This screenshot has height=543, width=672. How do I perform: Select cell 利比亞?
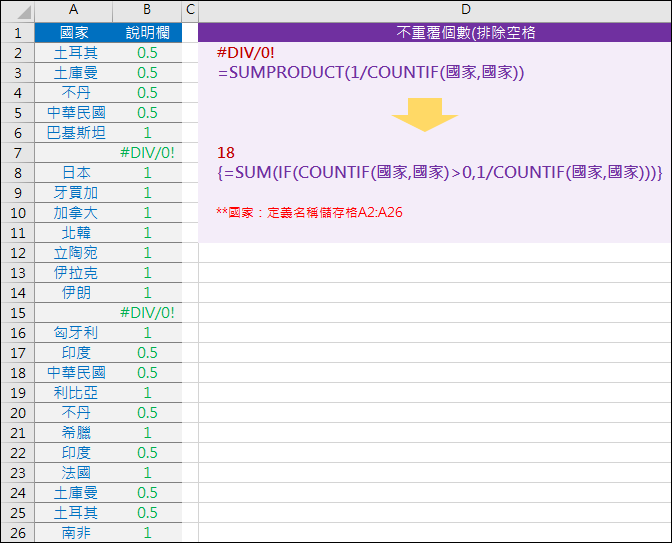click(x=74, y=393)
